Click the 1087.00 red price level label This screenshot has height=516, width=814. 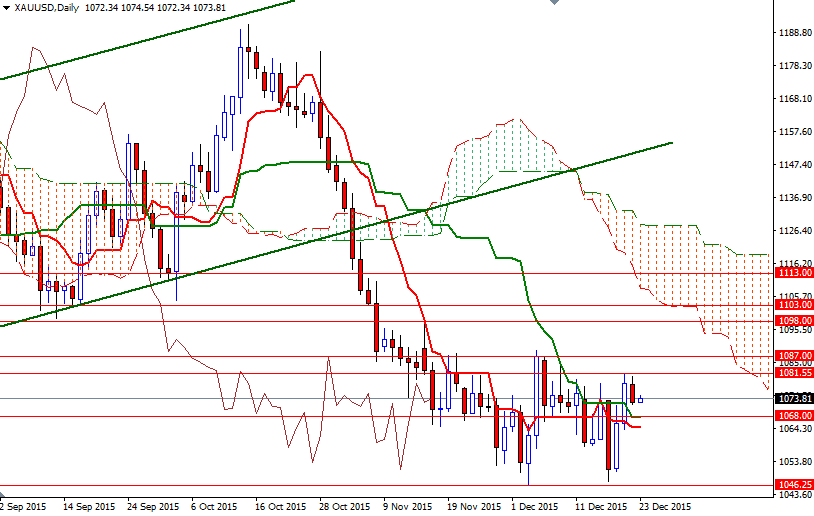(x=793, y=356)
